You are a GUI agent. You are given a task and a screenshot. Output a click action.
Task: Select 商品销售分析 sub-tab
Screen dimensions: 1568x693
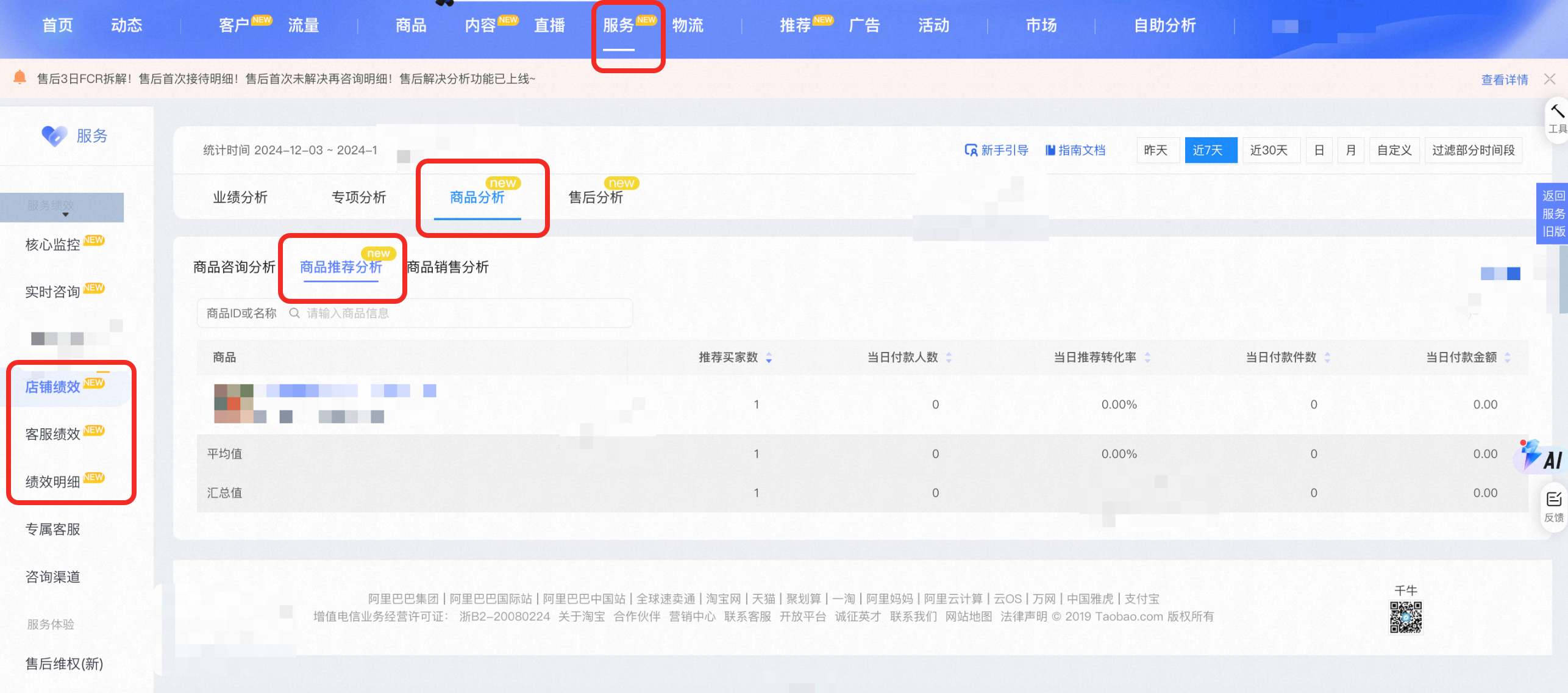pyautogui.click(x=447, y=267)
